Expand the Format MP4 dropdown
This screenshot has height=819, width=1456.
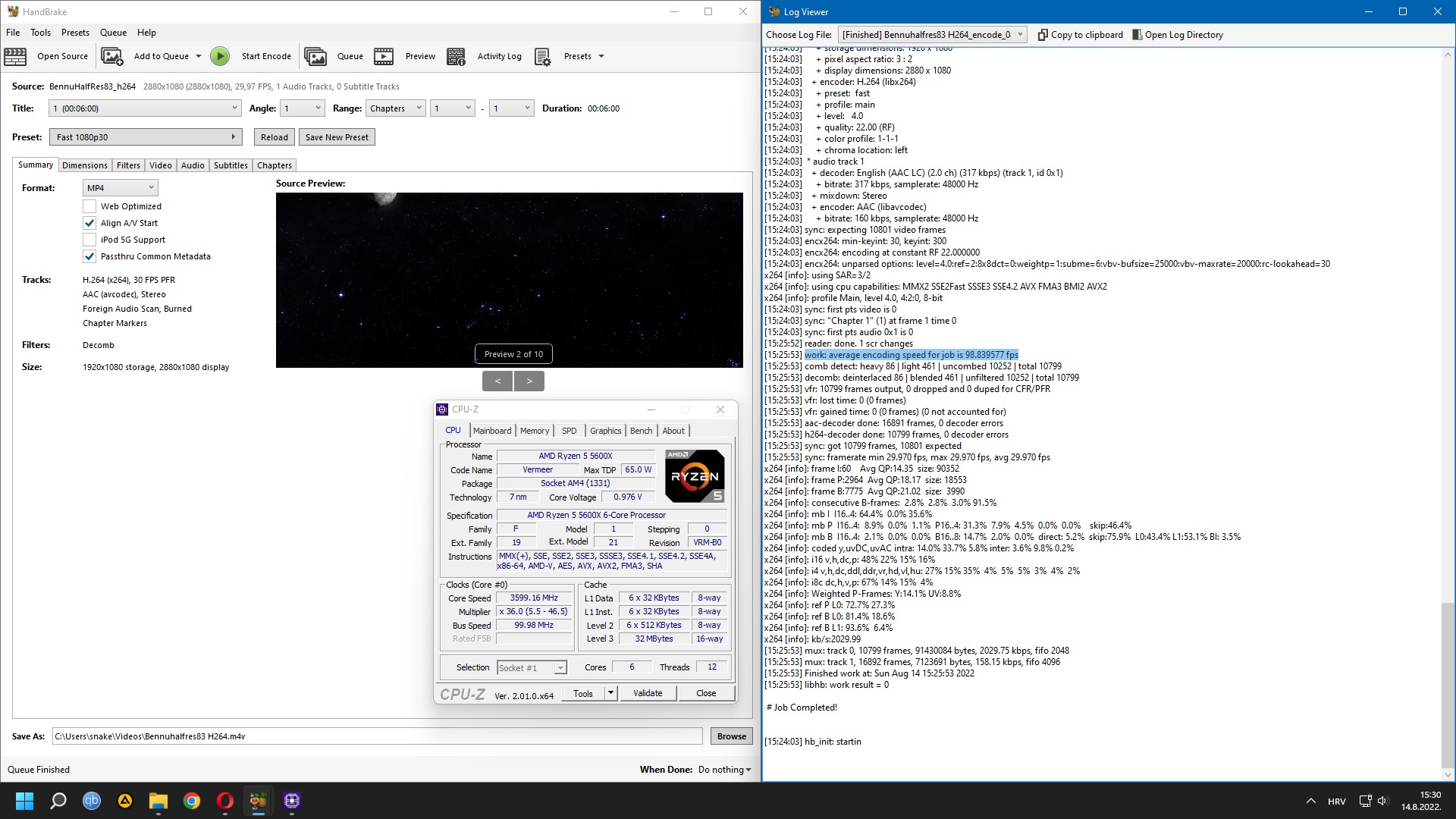[x=120, y=188]
